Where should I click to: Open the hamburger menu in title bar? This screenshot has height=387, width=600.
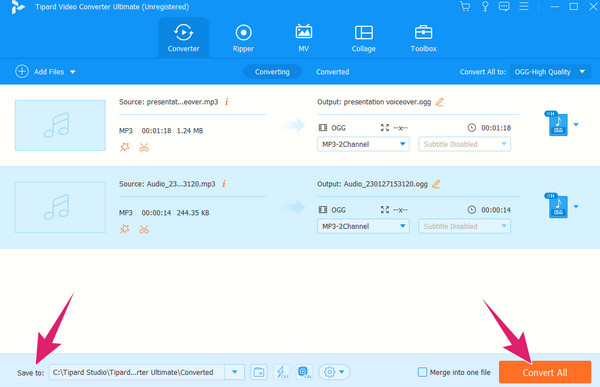[523, 6]
